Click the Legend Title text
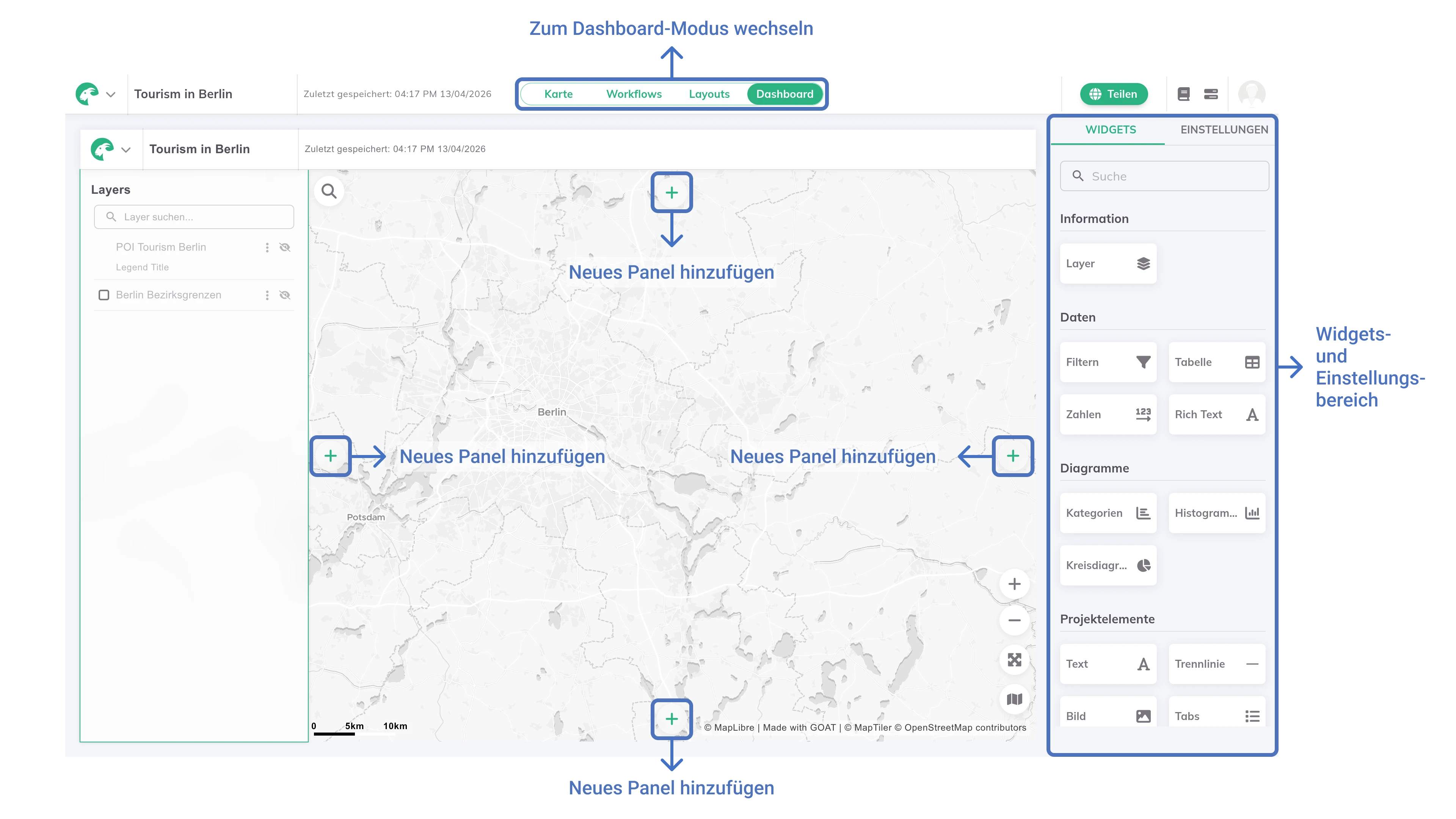 (143, 267)
